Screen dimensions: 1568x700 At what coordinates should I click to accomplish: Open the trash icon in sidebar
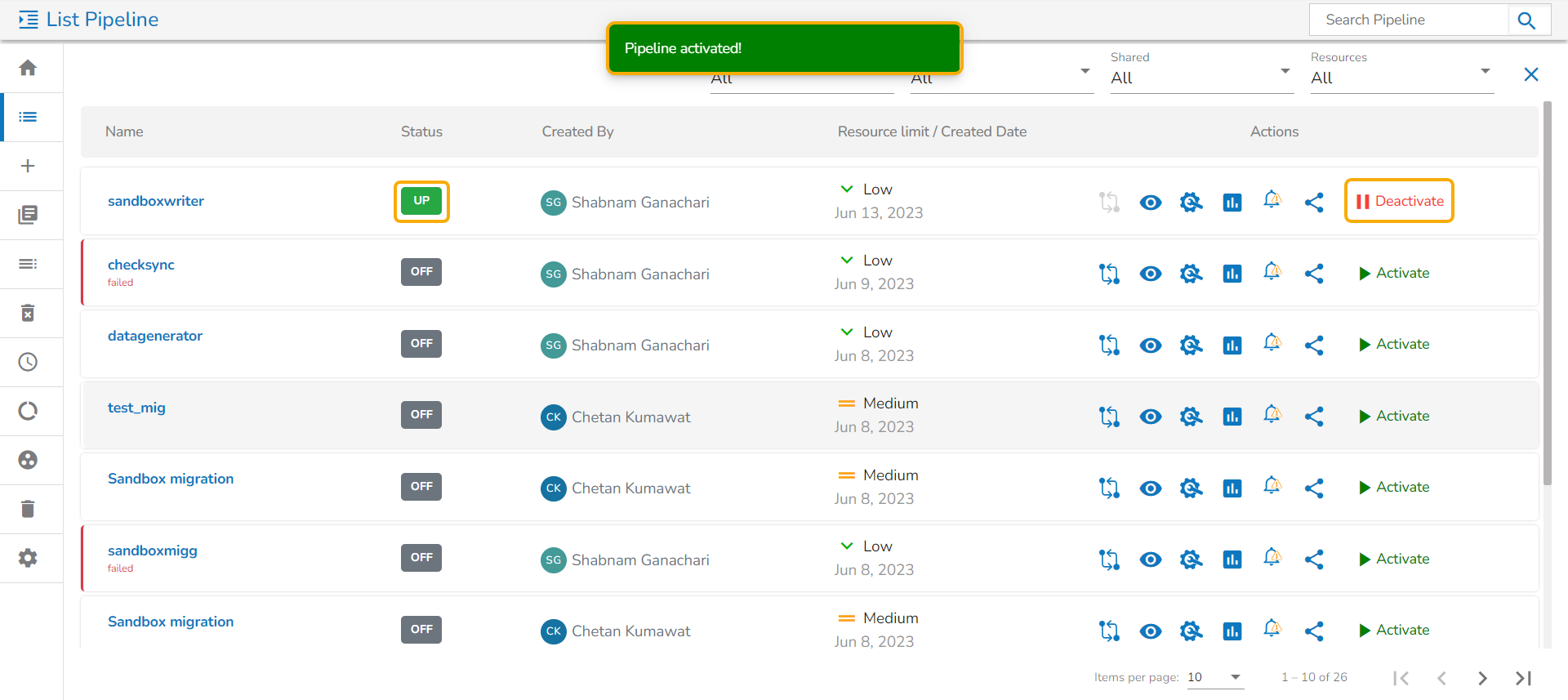point(28,509)
